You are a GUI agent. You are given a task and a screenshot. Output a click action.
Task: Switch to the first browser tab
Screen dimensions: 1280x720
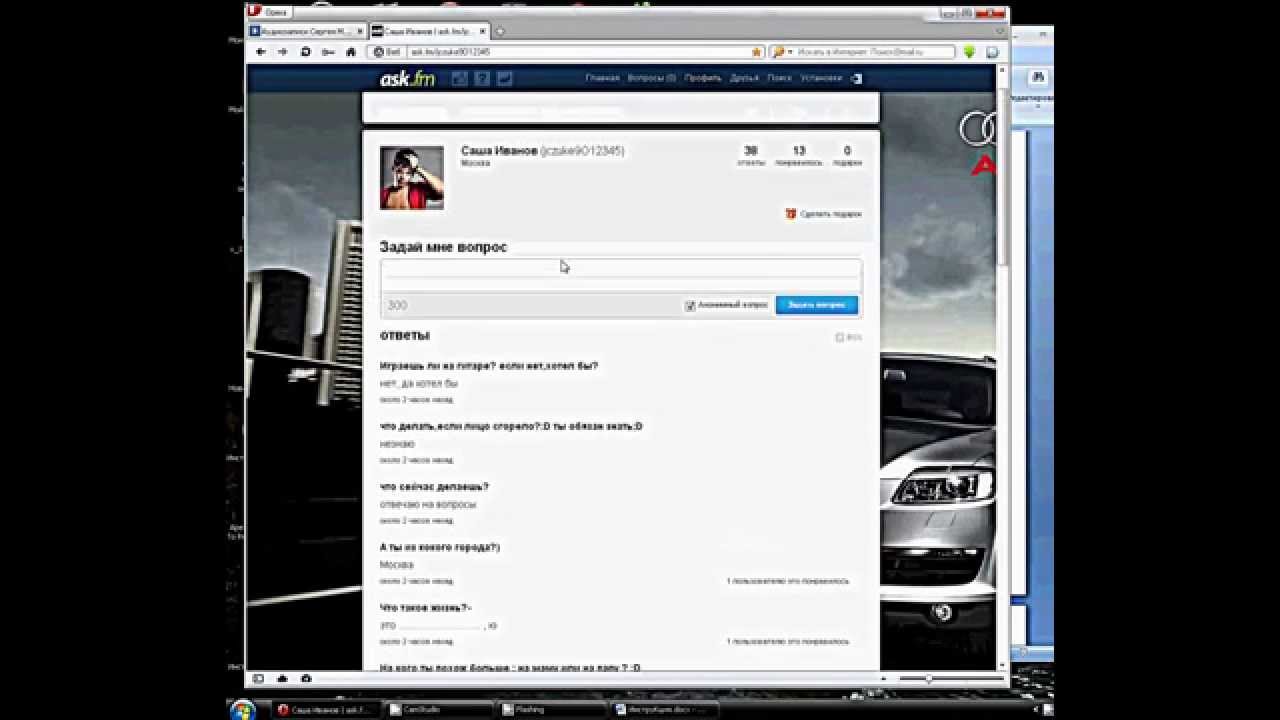tap(306, 32)
